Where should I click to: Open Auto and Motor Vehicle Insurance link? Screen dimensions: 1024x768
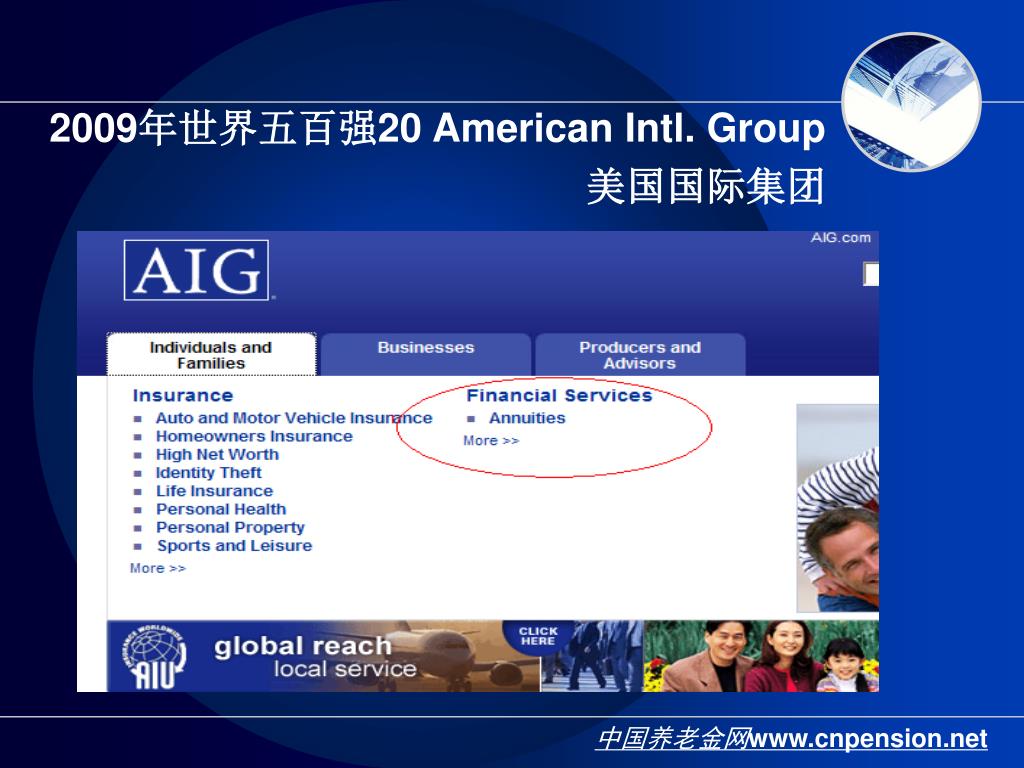click(x=294, y=418)
